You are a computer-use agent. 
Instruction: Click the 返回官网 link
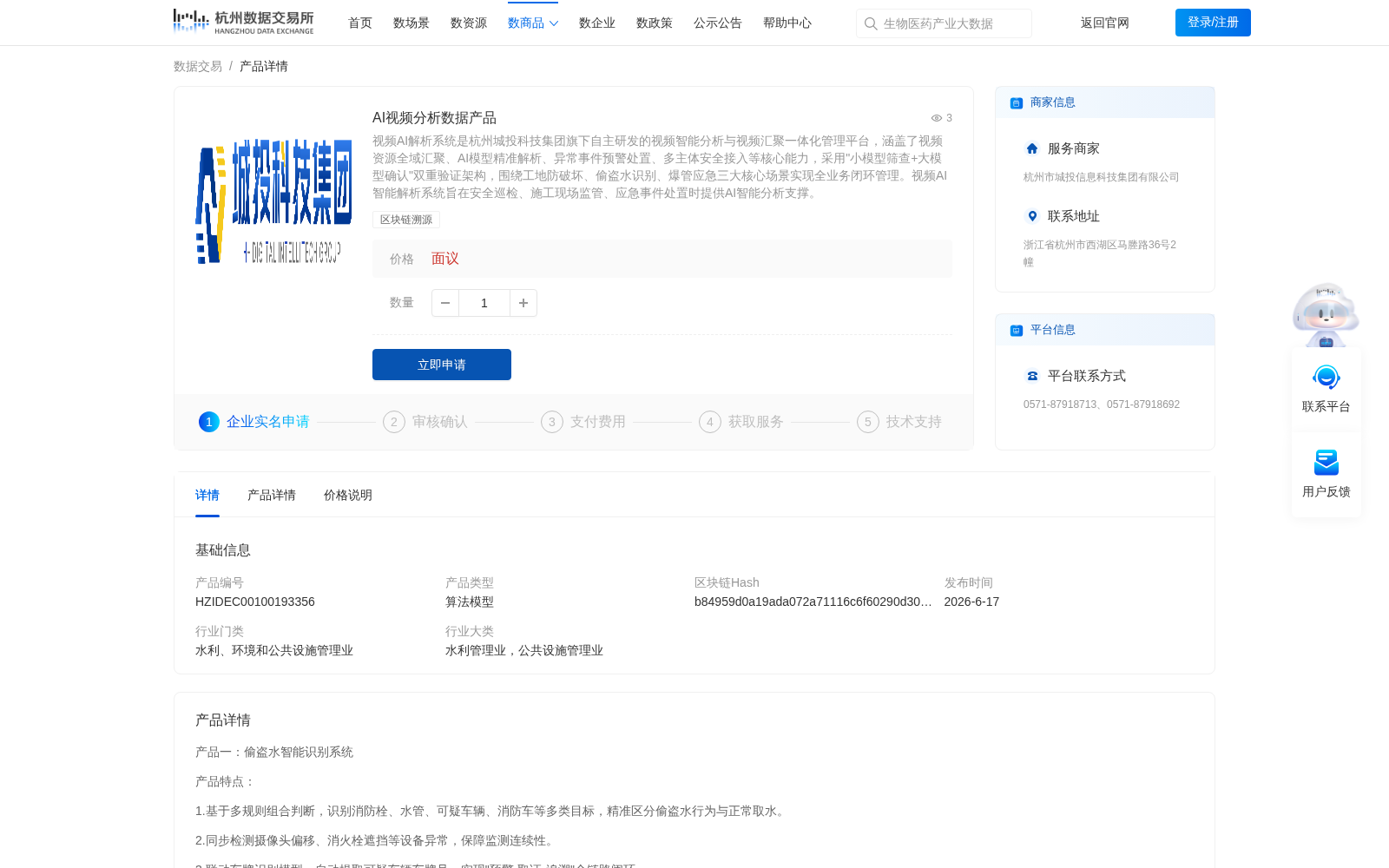tap(1105, 23)
